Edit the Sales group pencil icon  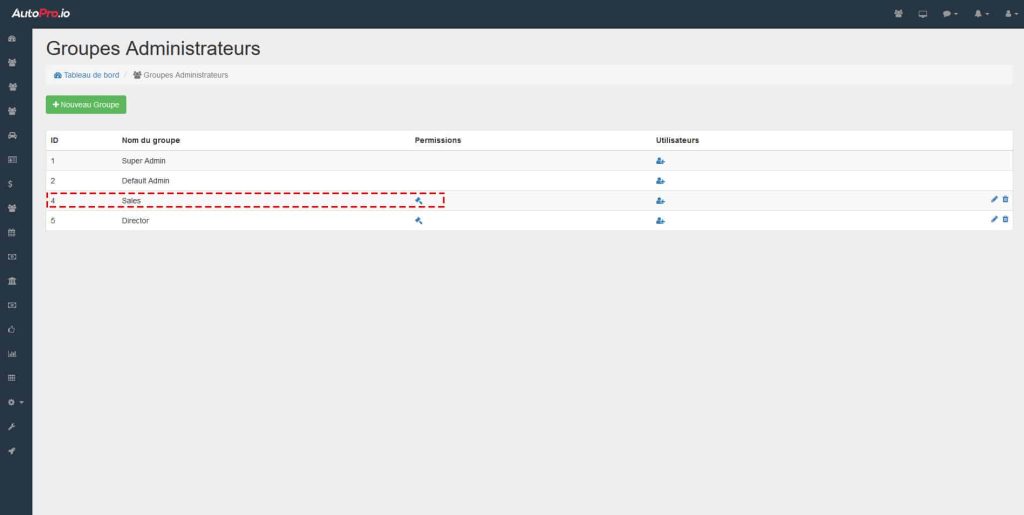(x=994, y=199)
